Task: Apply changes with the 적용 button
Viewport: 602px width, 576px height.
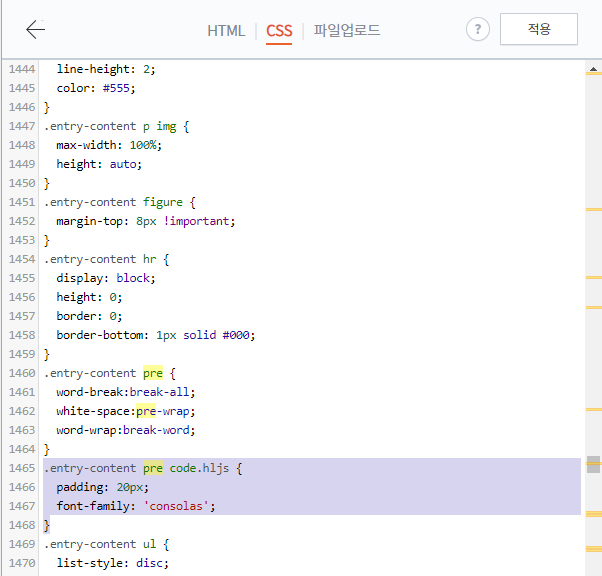Action: tap(539, 29)
